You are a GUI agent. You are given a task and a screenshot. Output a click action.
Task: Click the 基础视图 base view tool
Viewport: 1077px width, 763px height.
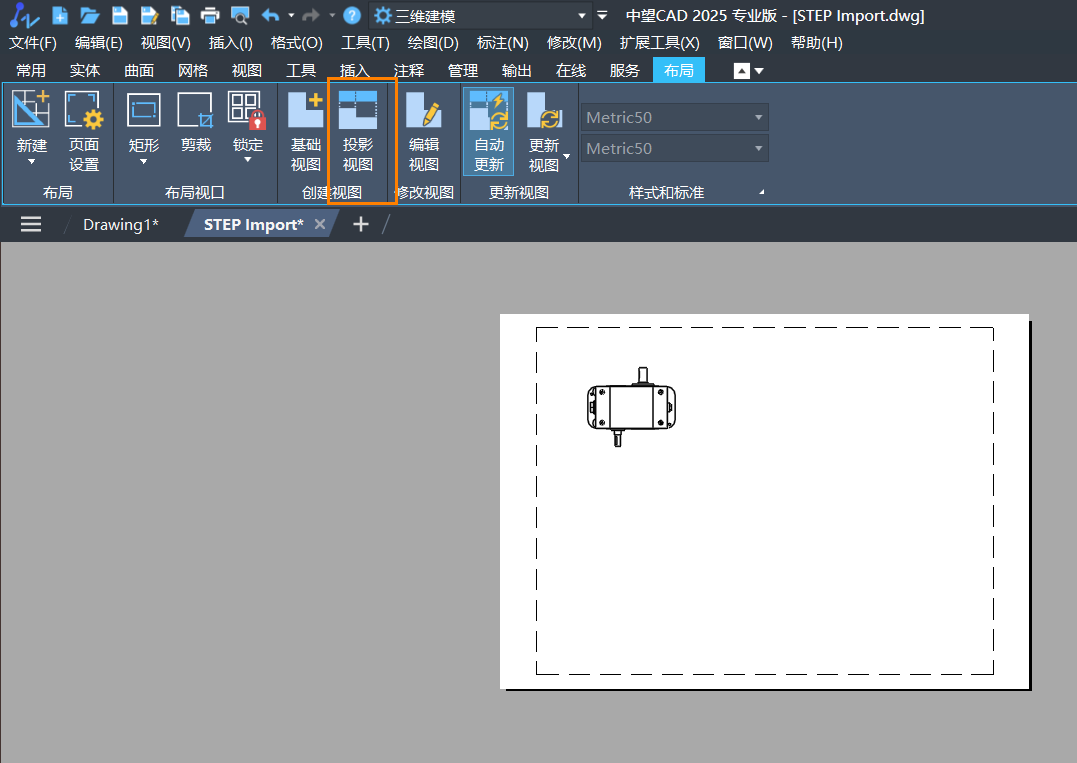(306, 132)
